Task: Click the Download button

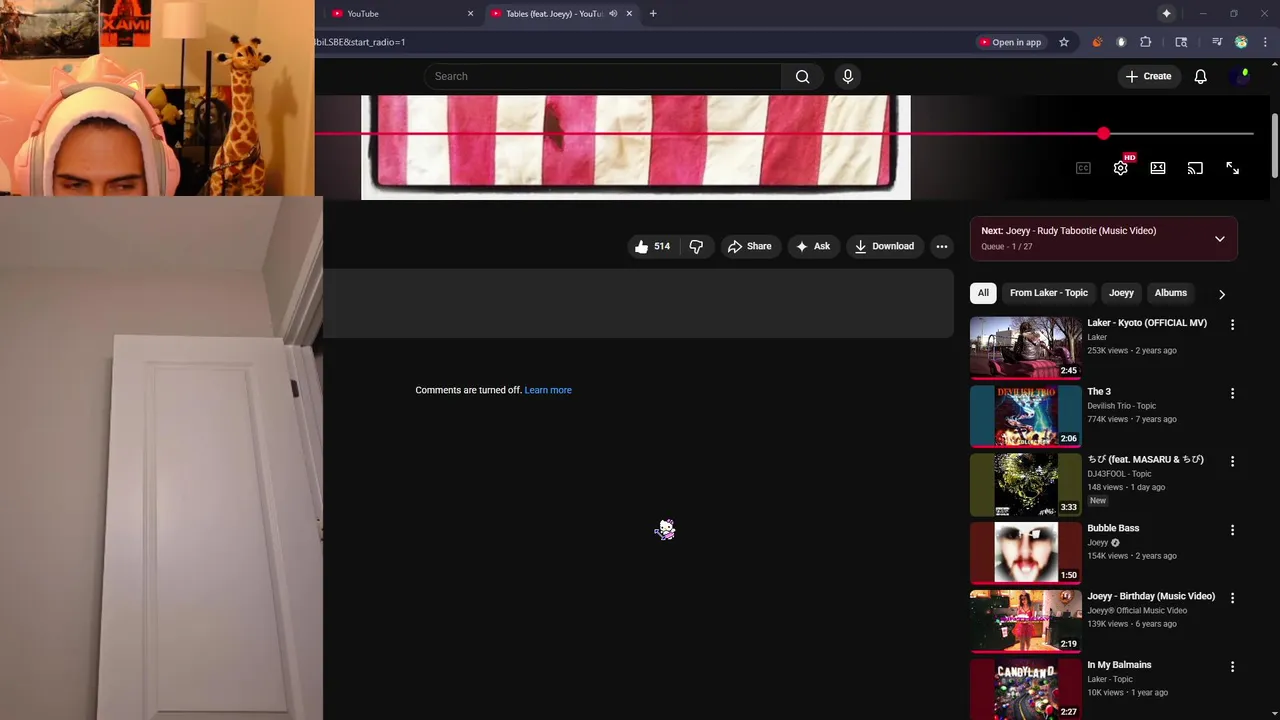Action: 884,246
